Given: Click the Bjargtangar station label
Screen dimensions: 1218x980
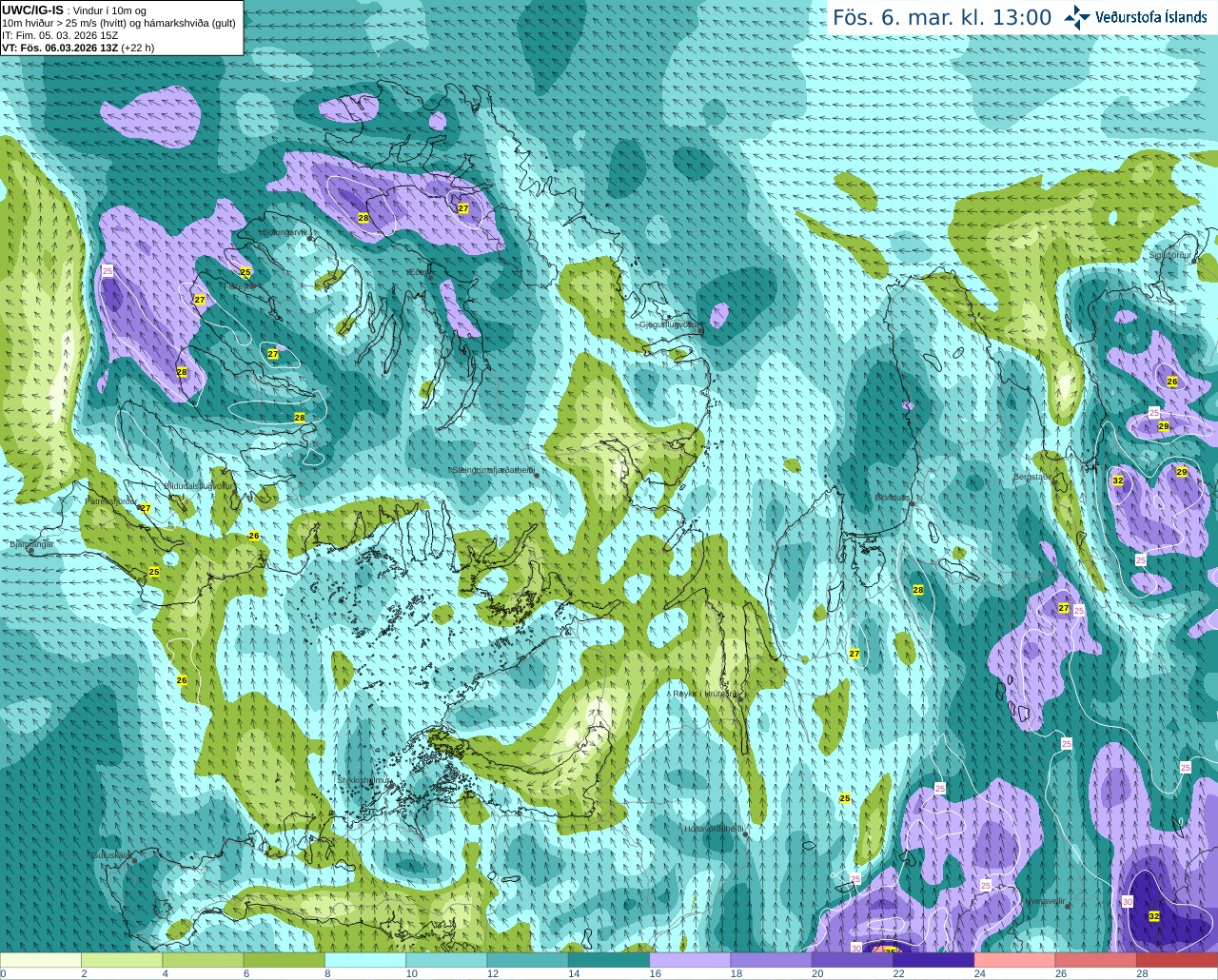Looking at the screenshot, I should click(30, 544).
